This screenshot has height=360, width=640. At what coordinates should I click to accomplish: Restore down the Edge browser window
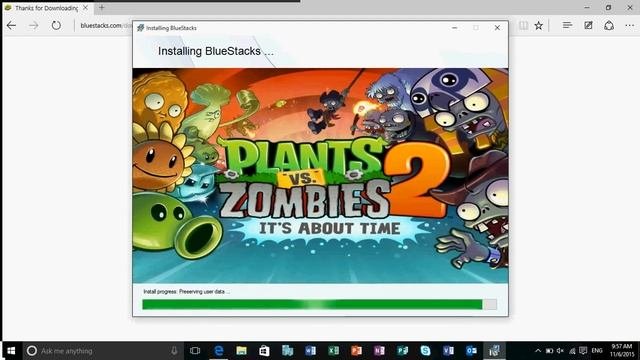(608, 7)
